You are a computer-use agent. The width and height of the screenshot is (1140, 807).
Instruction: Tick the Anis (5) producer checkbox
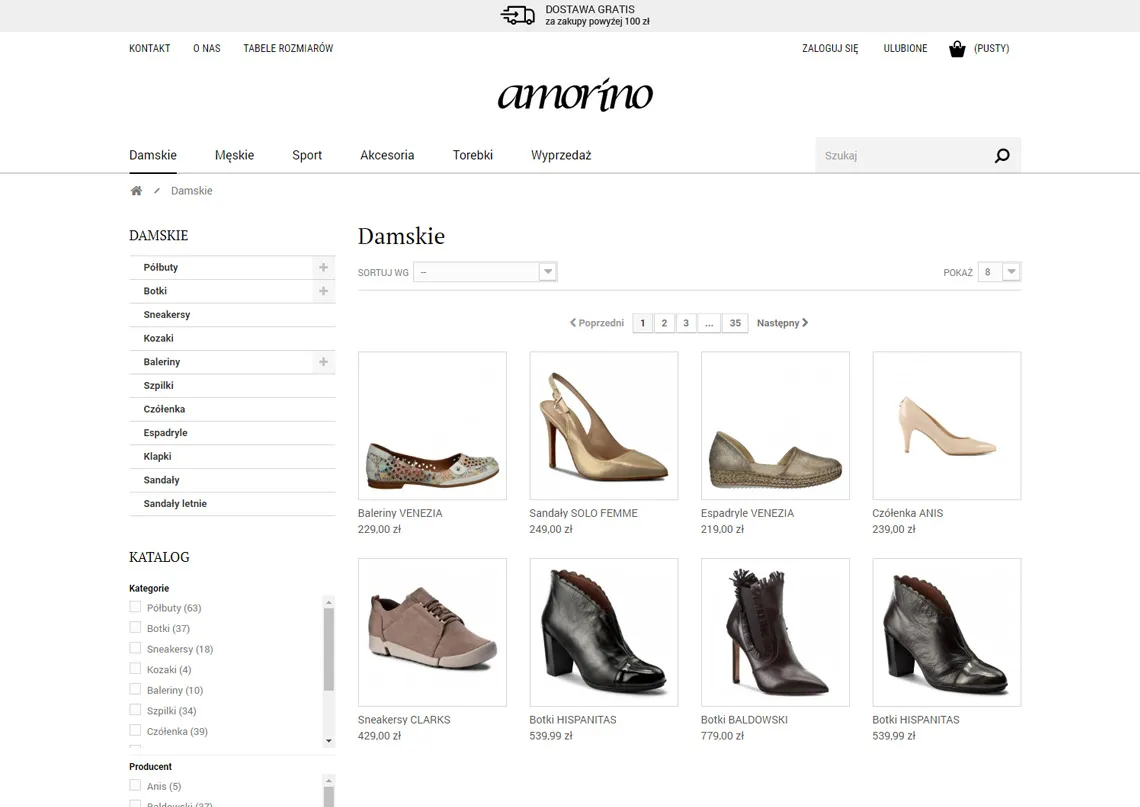point(135,786)
